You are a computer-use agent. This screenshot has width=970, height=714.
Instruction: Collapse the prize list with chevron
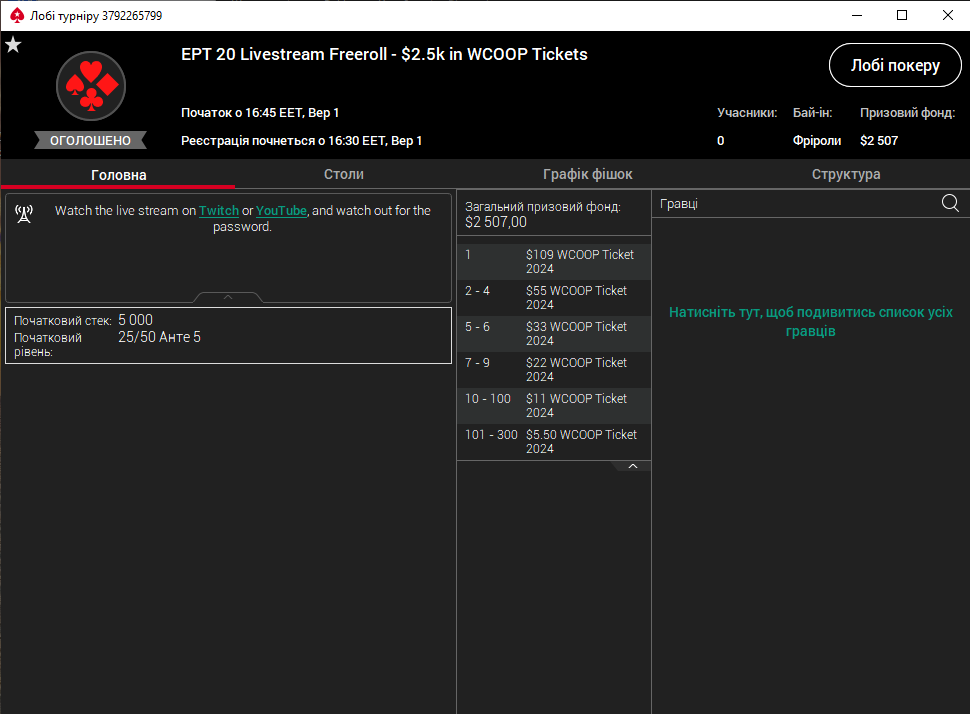coord(632,466)
